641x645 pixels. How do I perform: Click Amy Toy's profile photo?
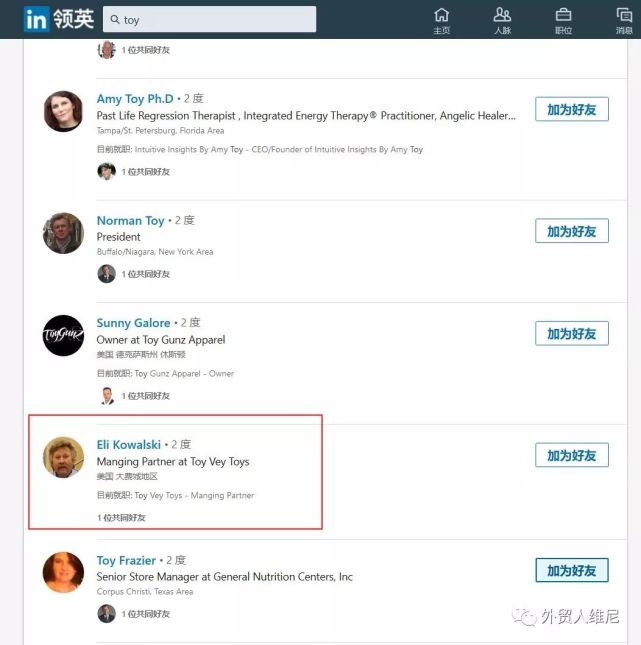click(x=63, y=111)
